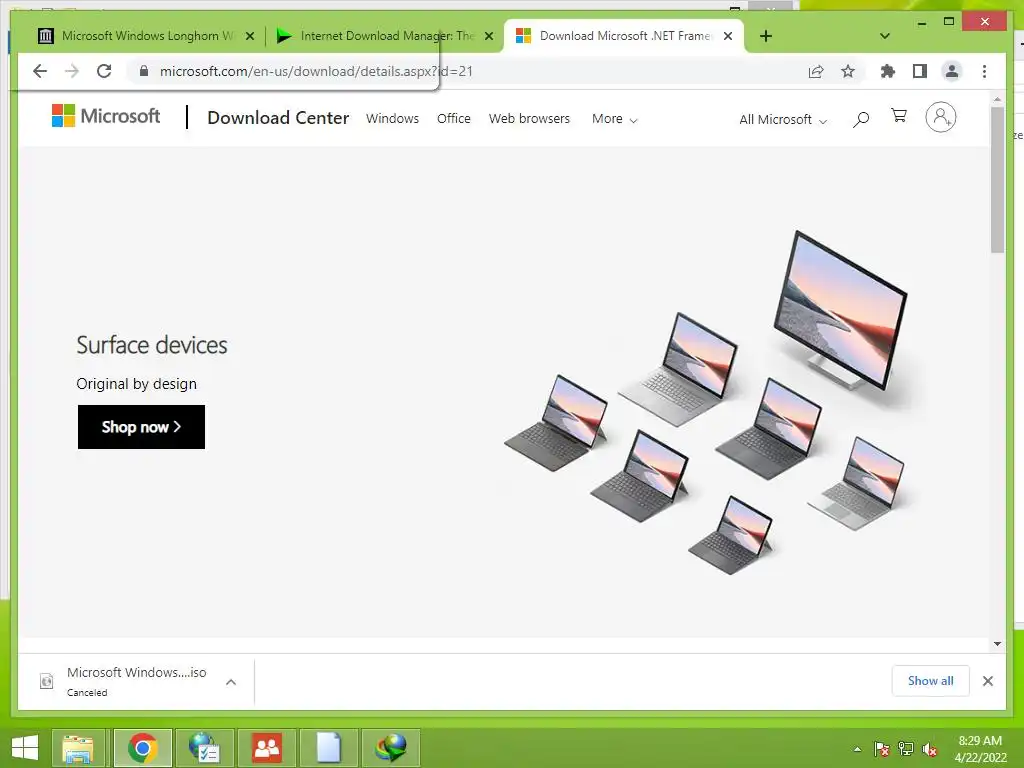Expand download item options chevron
The height and width of the screenshot is (768, 1024).
coord(231,682)
